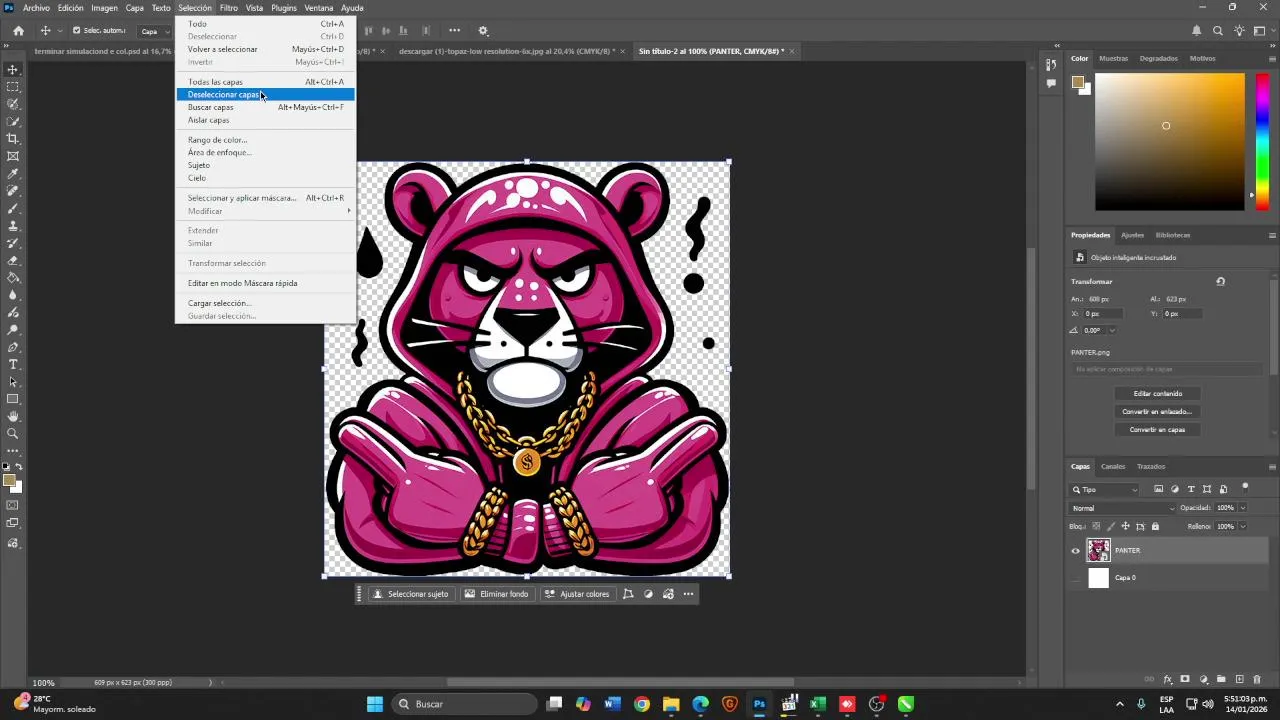Select the Crop tool
This screenshot has height=720, width=1280.
13,138
